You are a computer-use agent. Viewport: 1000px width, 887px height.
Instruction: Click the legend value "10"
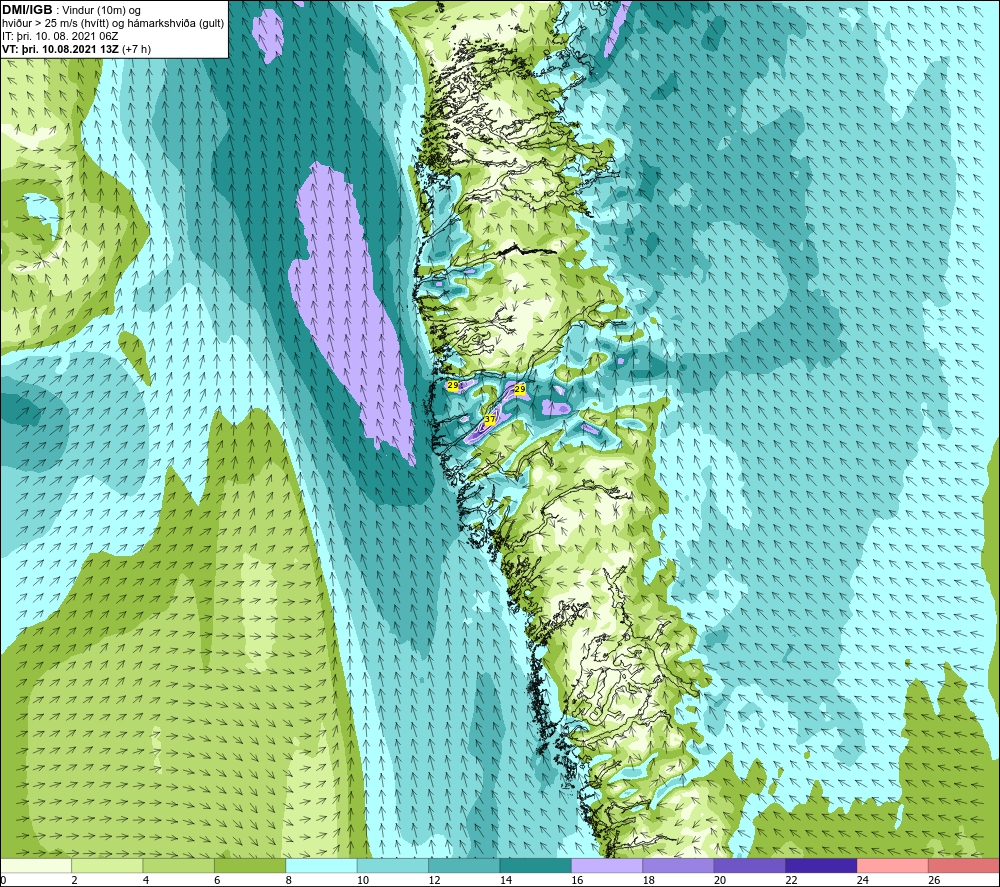click(x=363, y=880)
